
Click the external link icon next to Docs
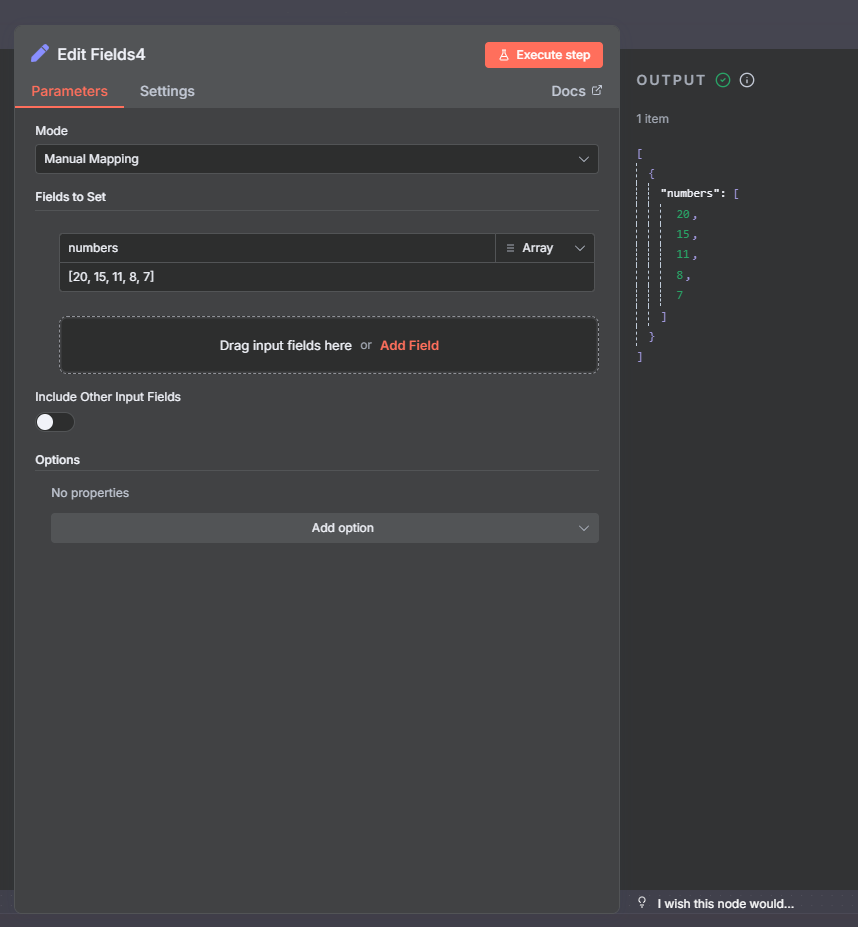pyautogui.click(x=597, y=90)
